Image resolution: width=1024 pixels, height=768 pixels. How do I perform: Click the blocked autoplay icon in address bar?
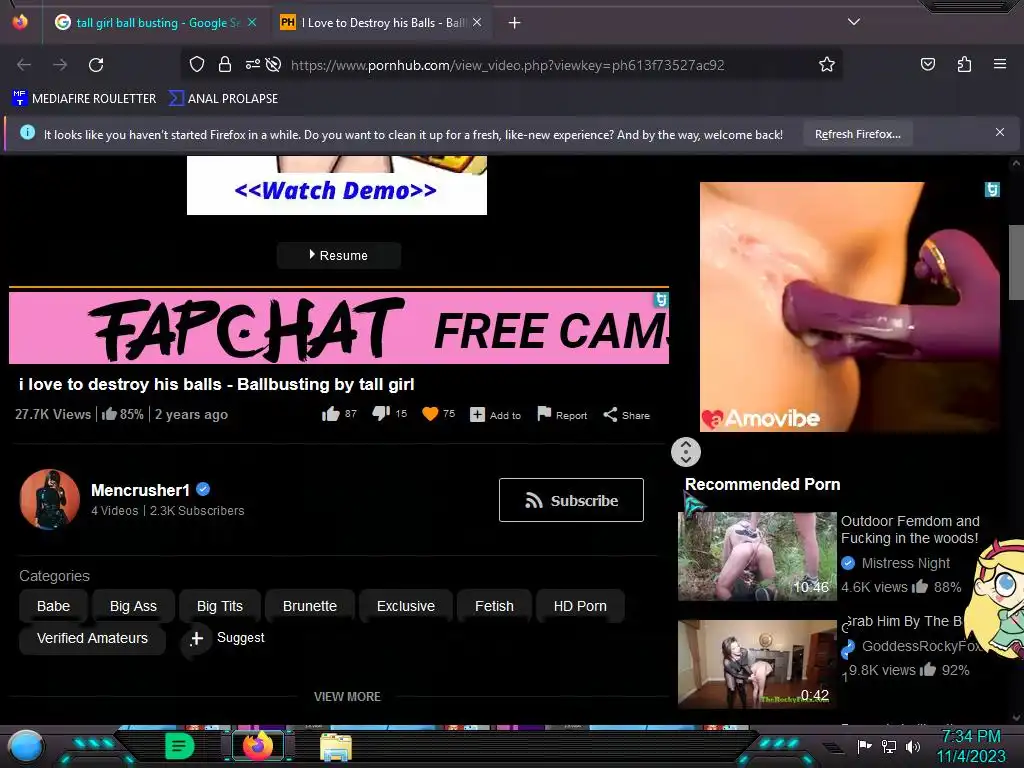tap(274, 65)
